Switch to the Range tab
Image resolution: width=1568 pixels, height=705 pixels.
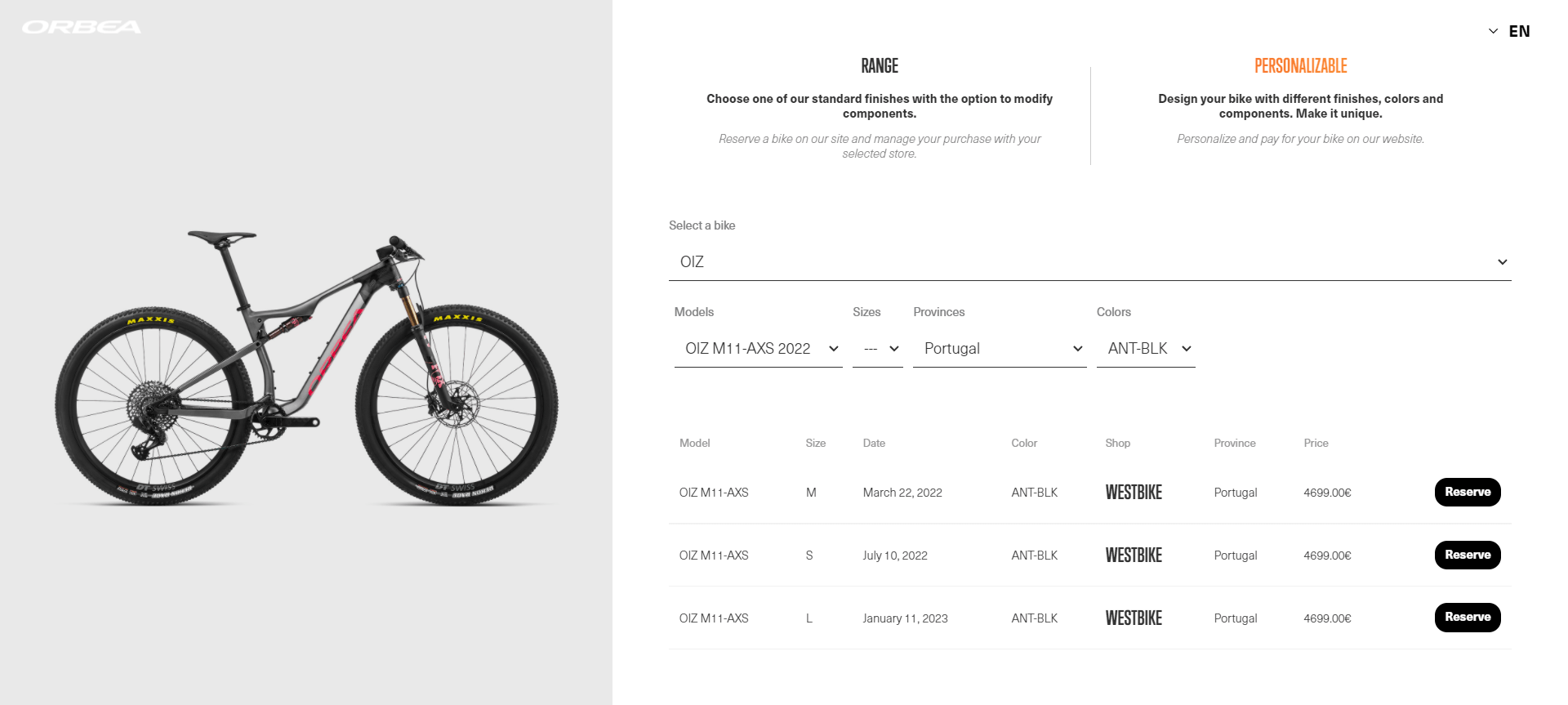pos(880,66)
